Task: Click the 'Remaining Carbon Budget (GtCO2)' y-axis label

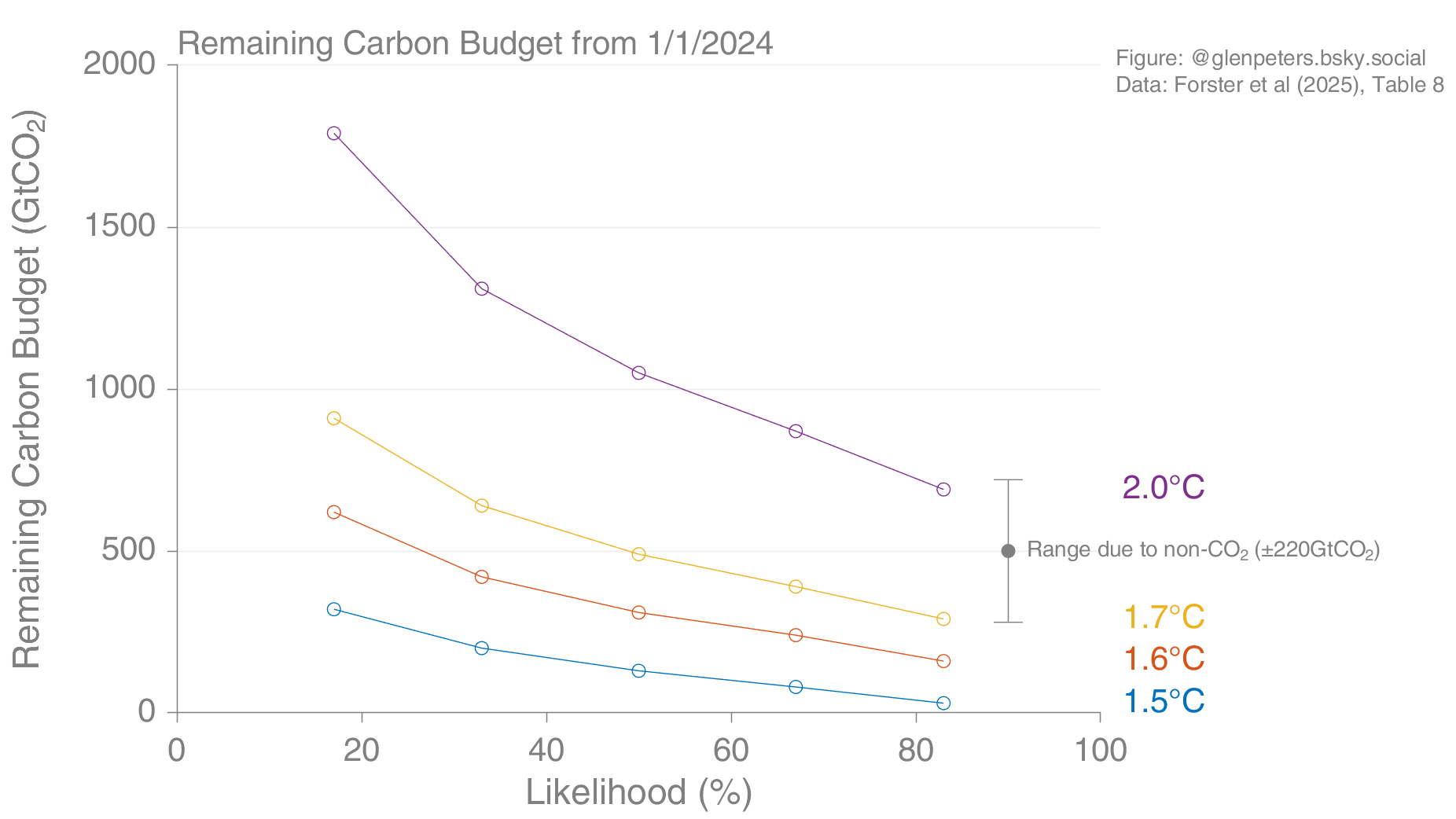Action: point(28,389)
